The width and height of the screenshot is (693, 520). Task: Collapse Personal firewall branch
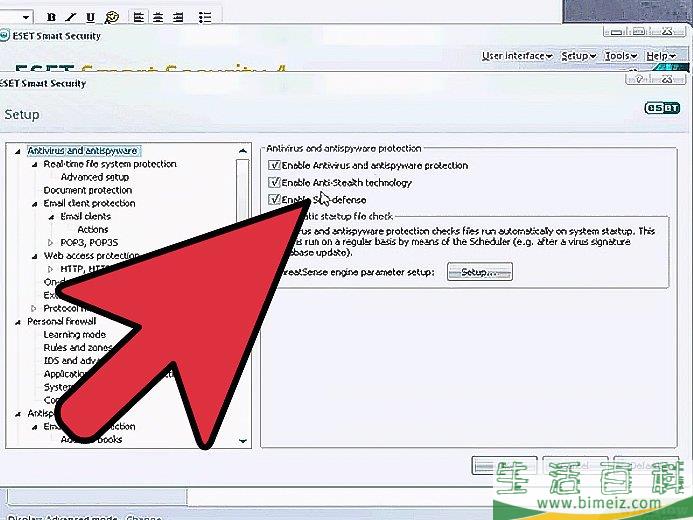pyautogui.click(x=18, y=323)
